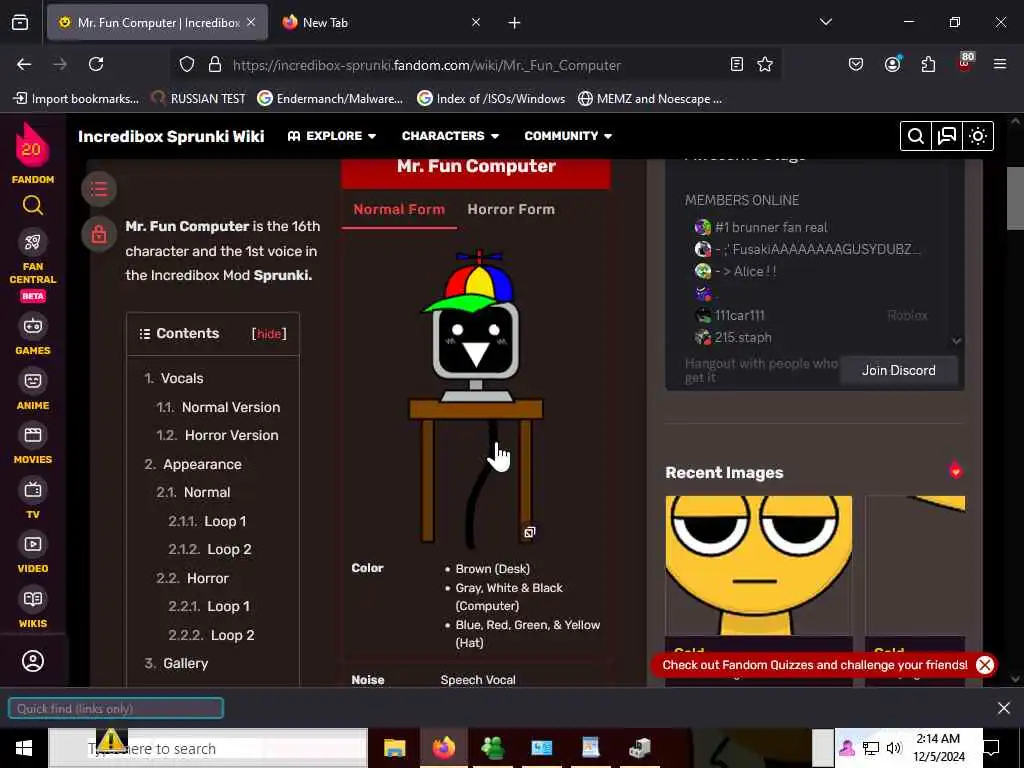The width and height of the screenshot is (1024, 768).
Task: Open the user profile avatar icon
Action: pos(33,661)
